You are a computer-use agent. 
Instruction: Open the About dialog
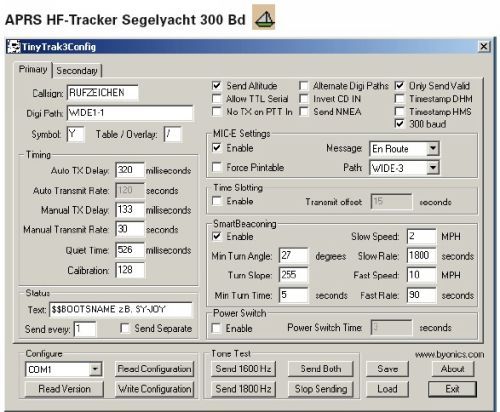452,369
